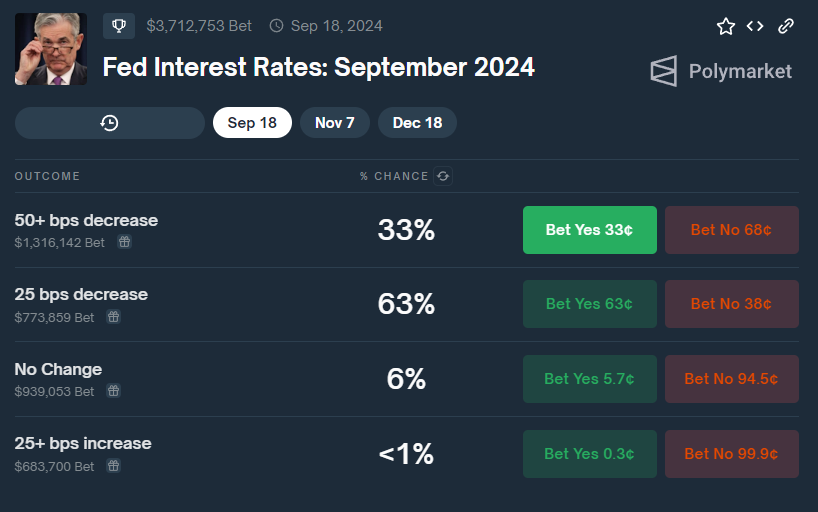Switch to the Nov 7 tab
Image resolution: width=818 pixels, height=512 pixels.
click(335, 123)
